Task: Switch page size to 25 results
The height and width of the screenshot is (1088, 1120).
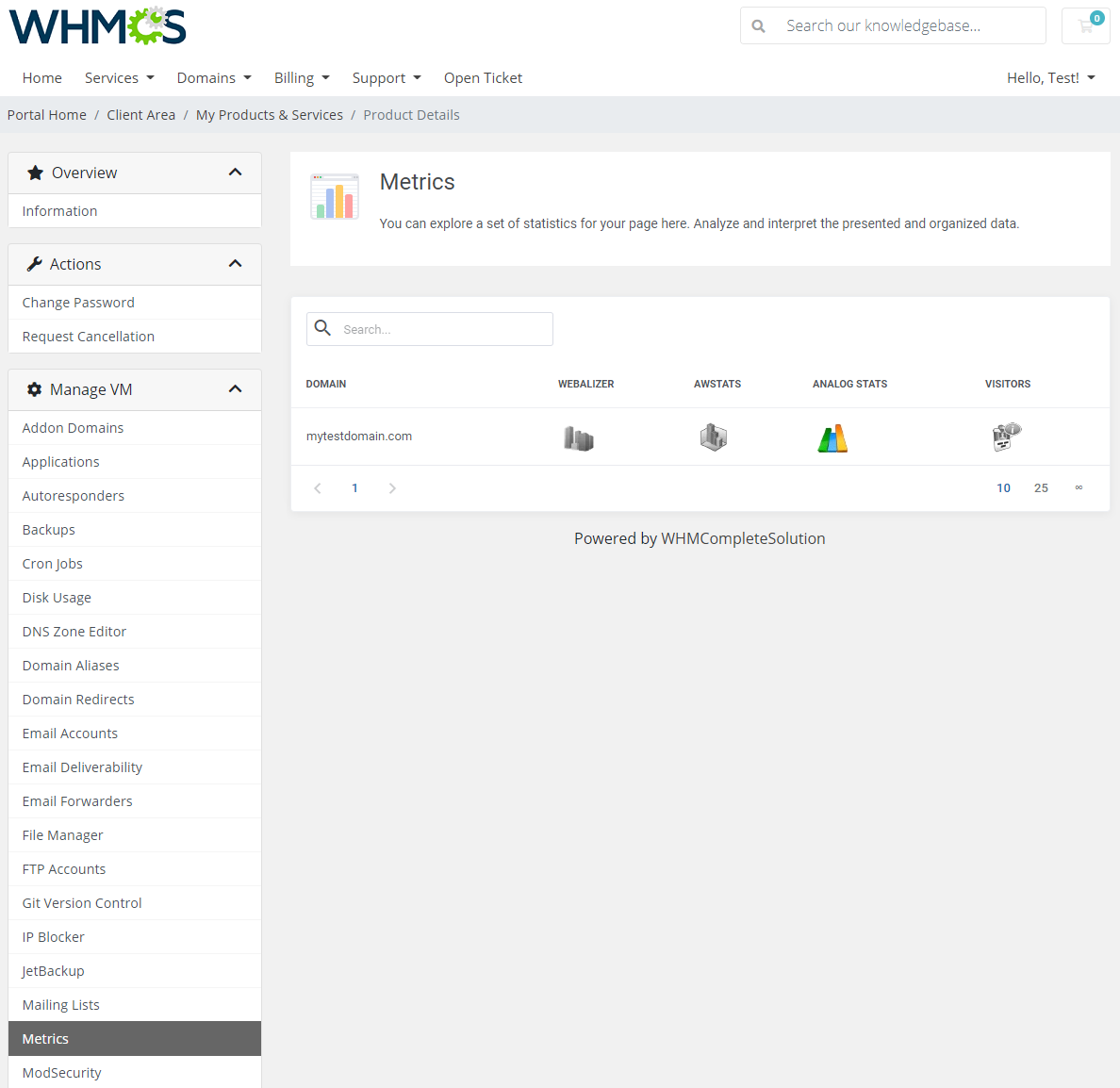Action: pyautogui.click(x=1041, y=487)
